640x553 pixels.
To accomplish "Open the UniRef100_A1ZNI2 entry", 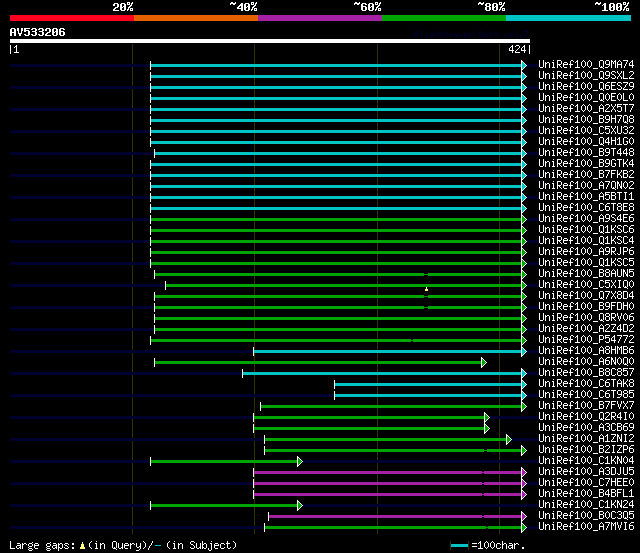I will (586, 439).
